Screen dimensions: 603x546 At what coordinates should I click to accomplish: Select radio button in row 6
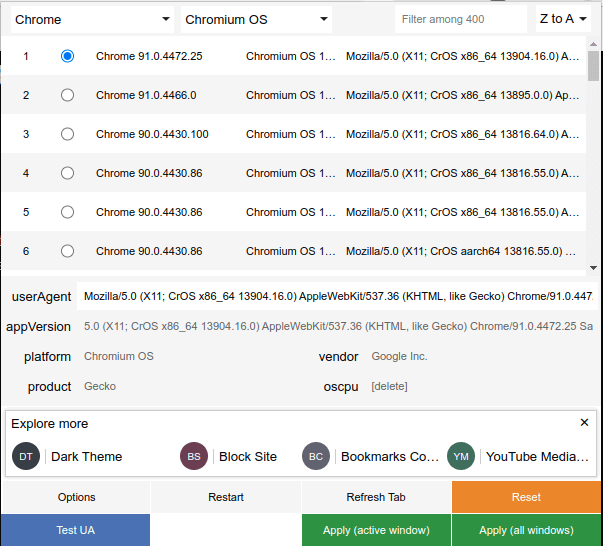point(67,251)
